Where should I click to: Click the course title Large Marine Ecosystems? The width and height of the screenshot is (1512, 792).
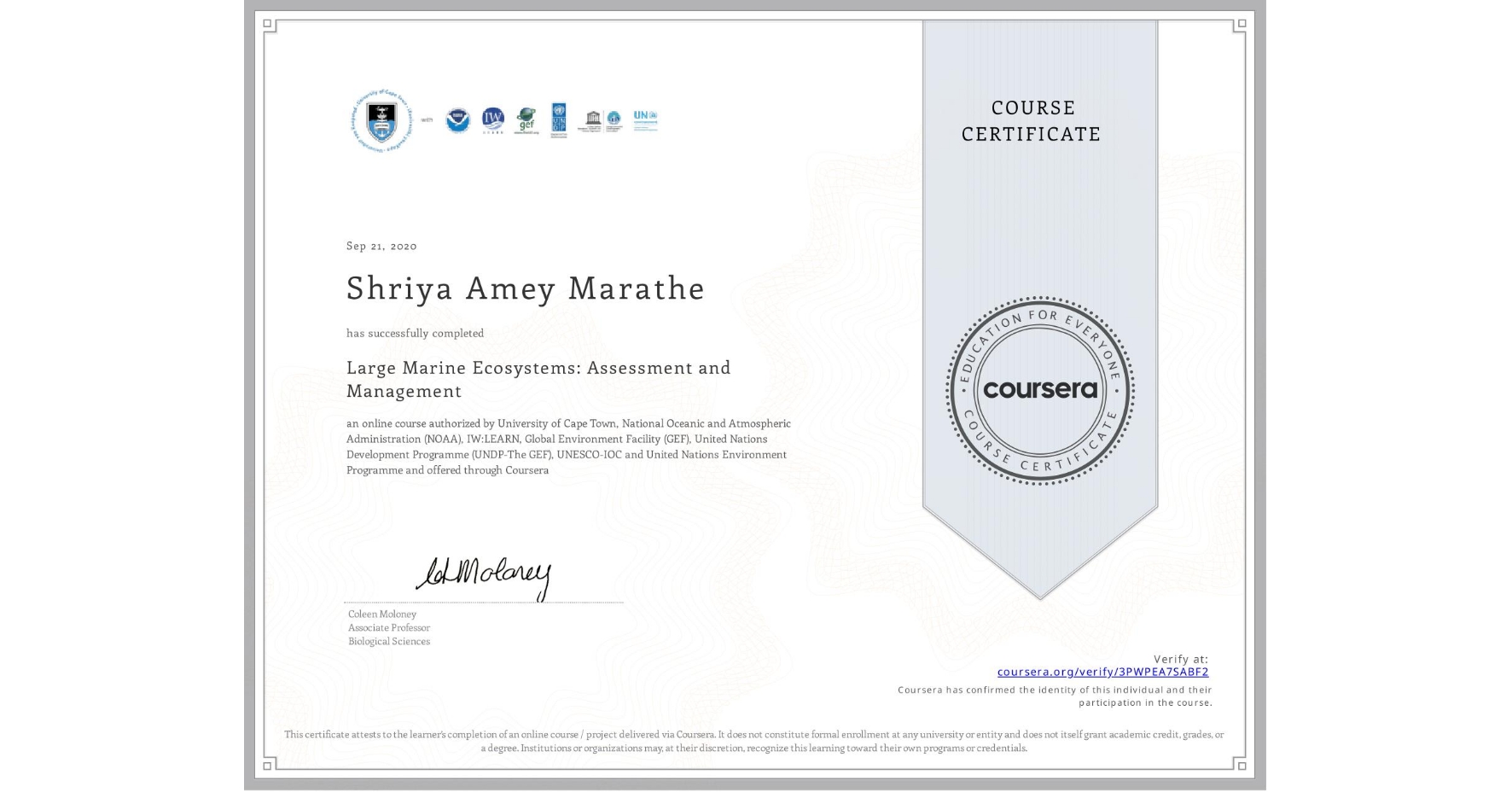pyautogui.click(x=538, y=368)
